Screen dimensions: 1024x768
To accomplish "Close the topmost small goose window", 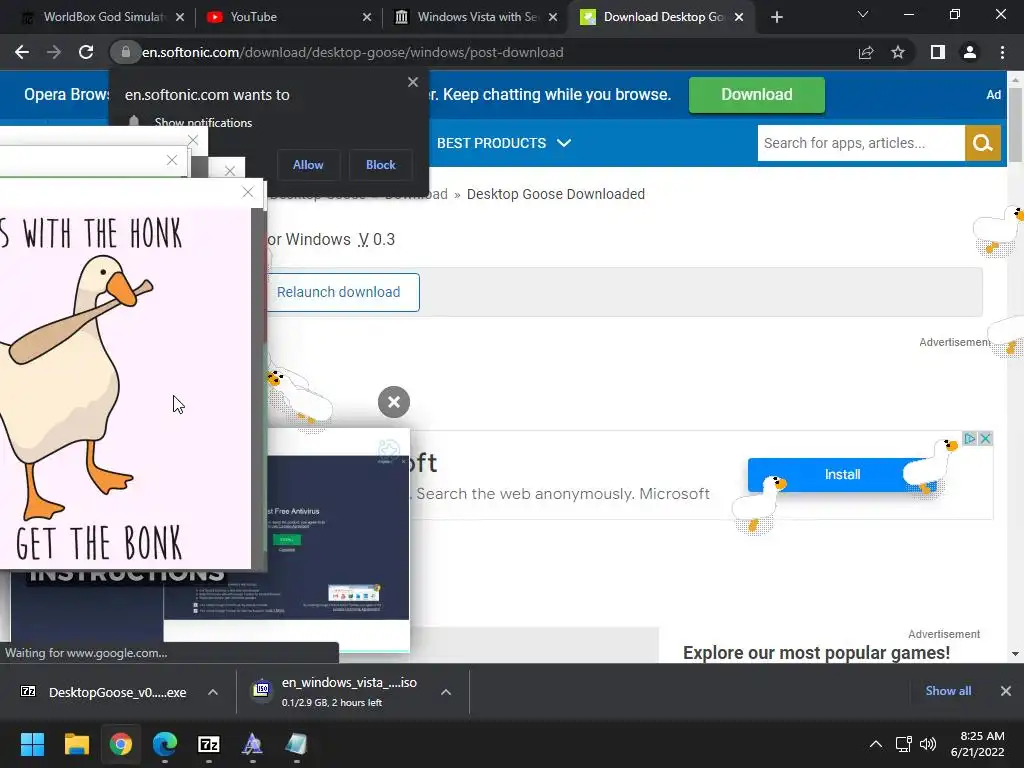I will coord(193,140).
